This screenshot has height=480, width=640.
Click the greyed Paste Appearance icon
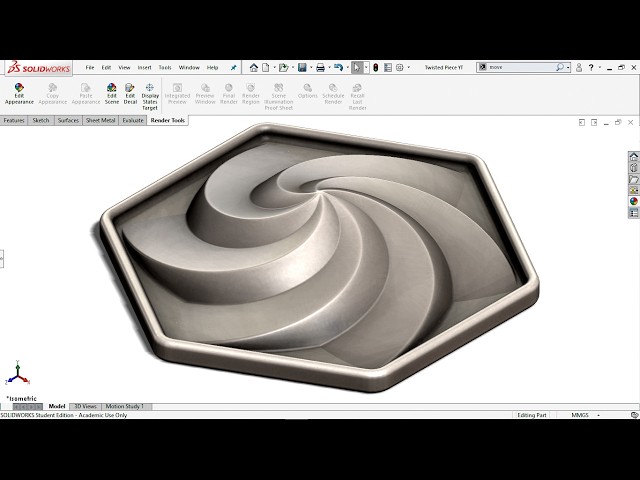click(x=86, y=94)
